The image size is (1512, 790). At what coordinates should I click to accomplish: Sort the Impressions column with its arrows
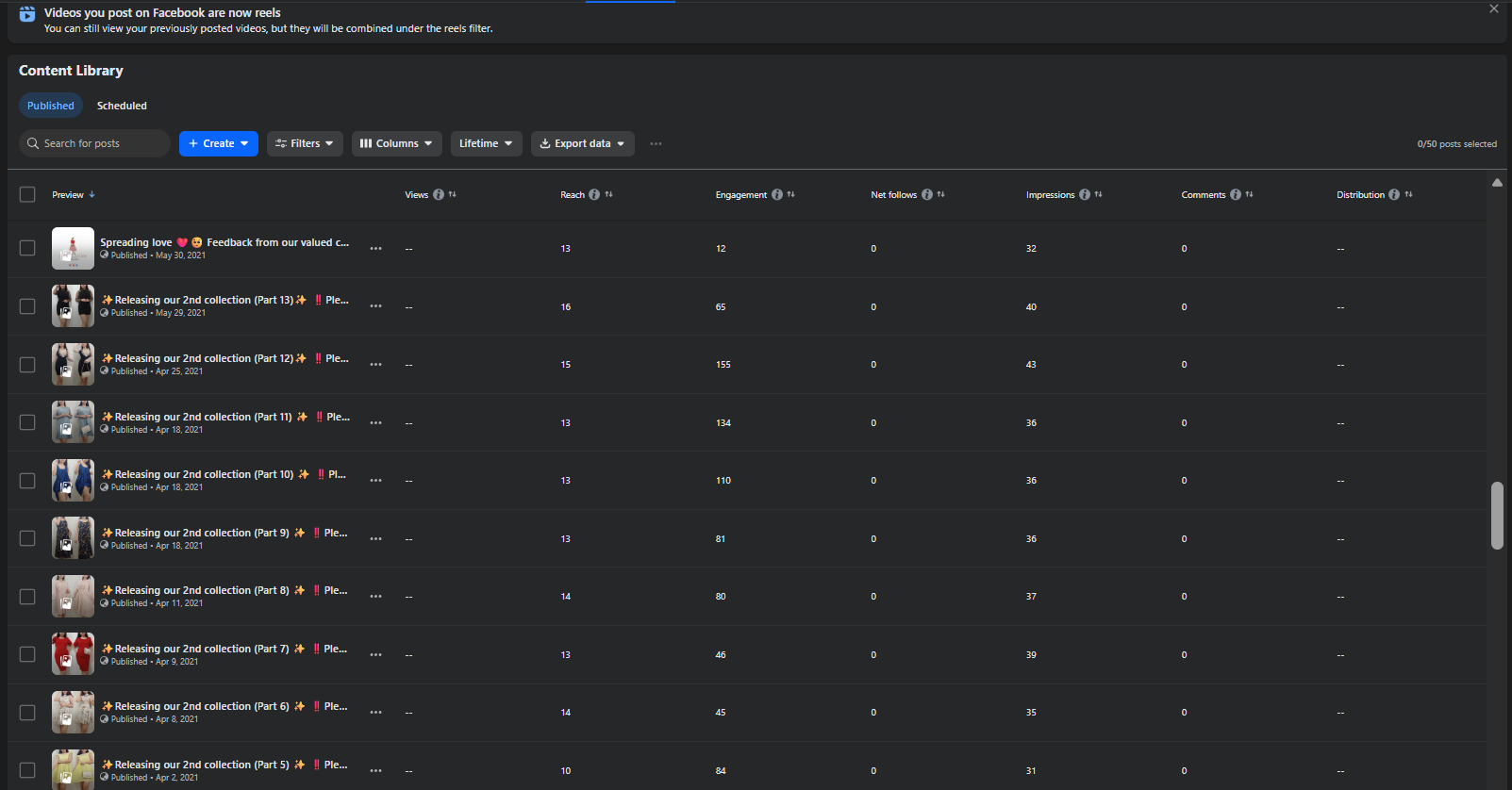[x=1099, y=195]
